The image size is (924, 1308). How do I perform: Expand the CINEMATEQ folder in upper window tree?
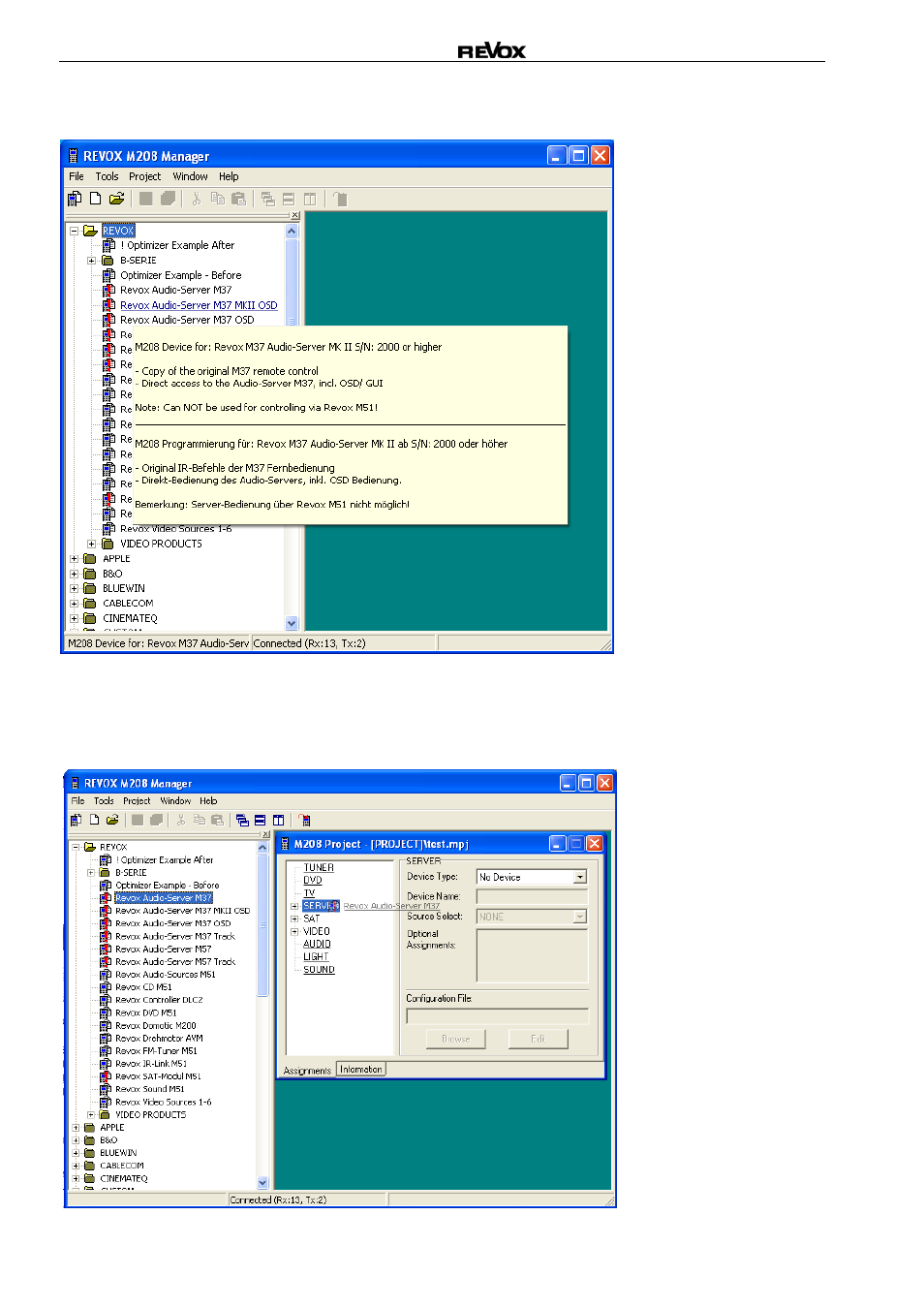click(x=74, y=618)
